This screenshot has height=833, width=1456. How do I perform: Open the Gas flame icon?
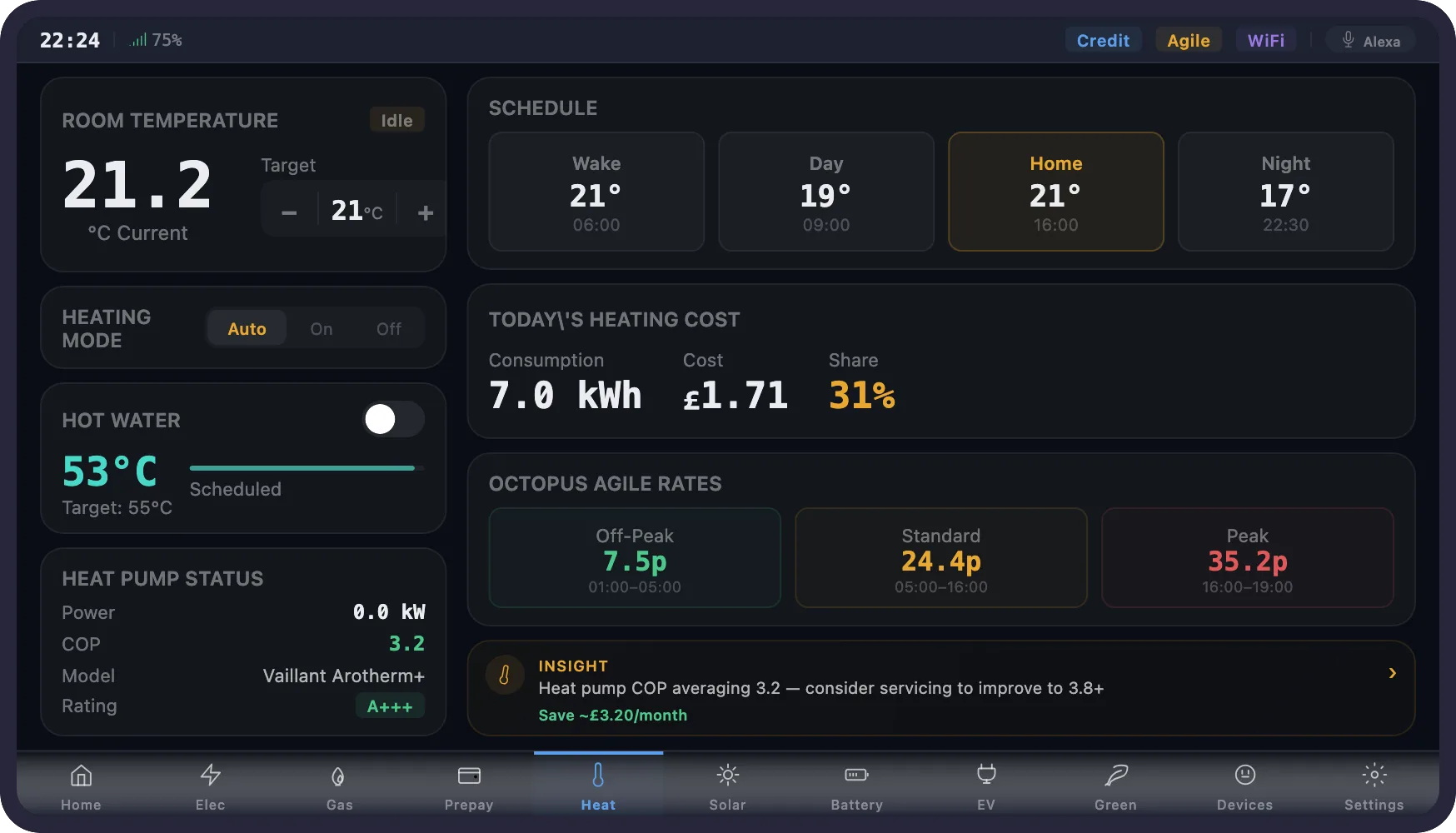coord(339,776)
